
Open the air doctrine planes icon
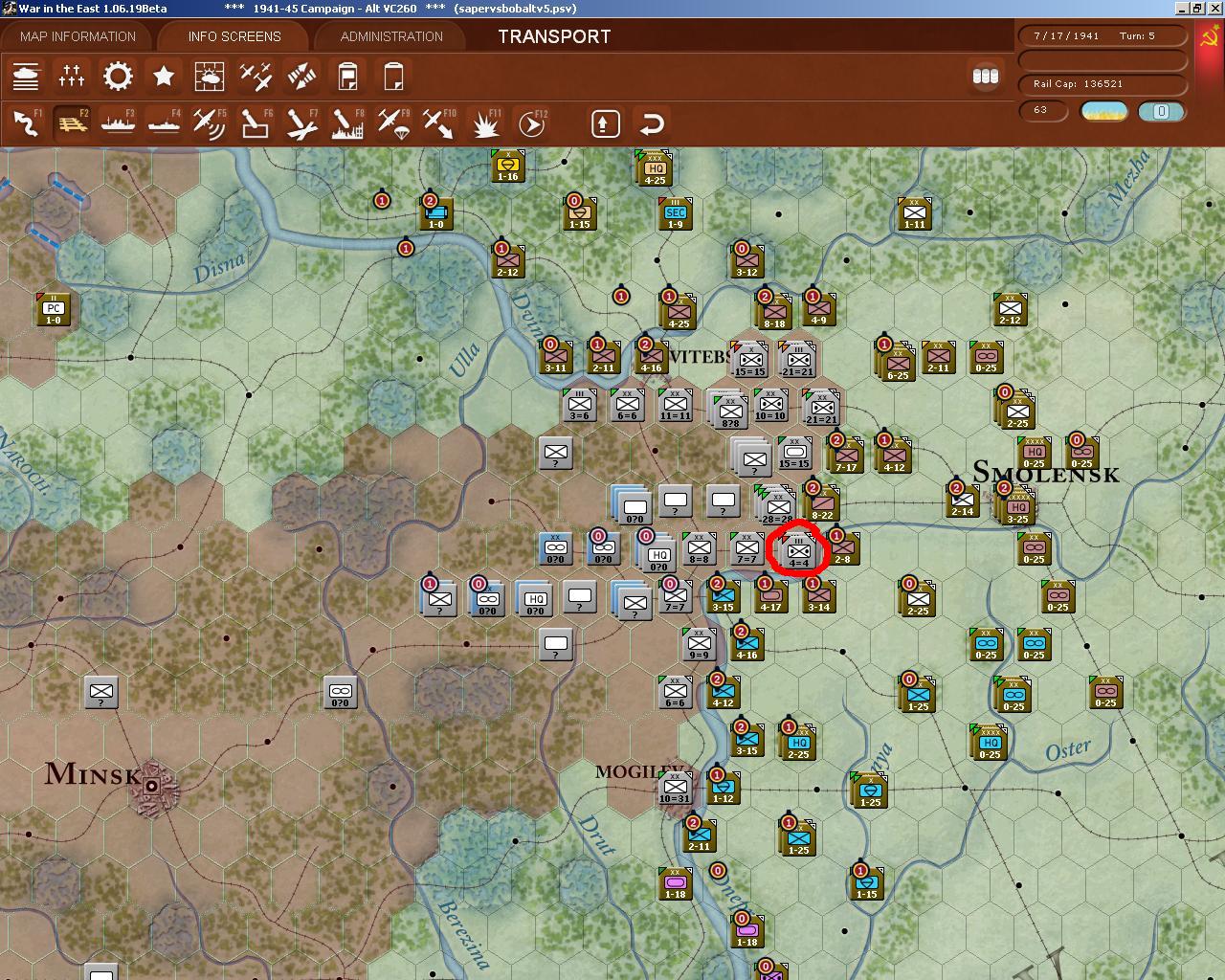[x=256, y=76]
